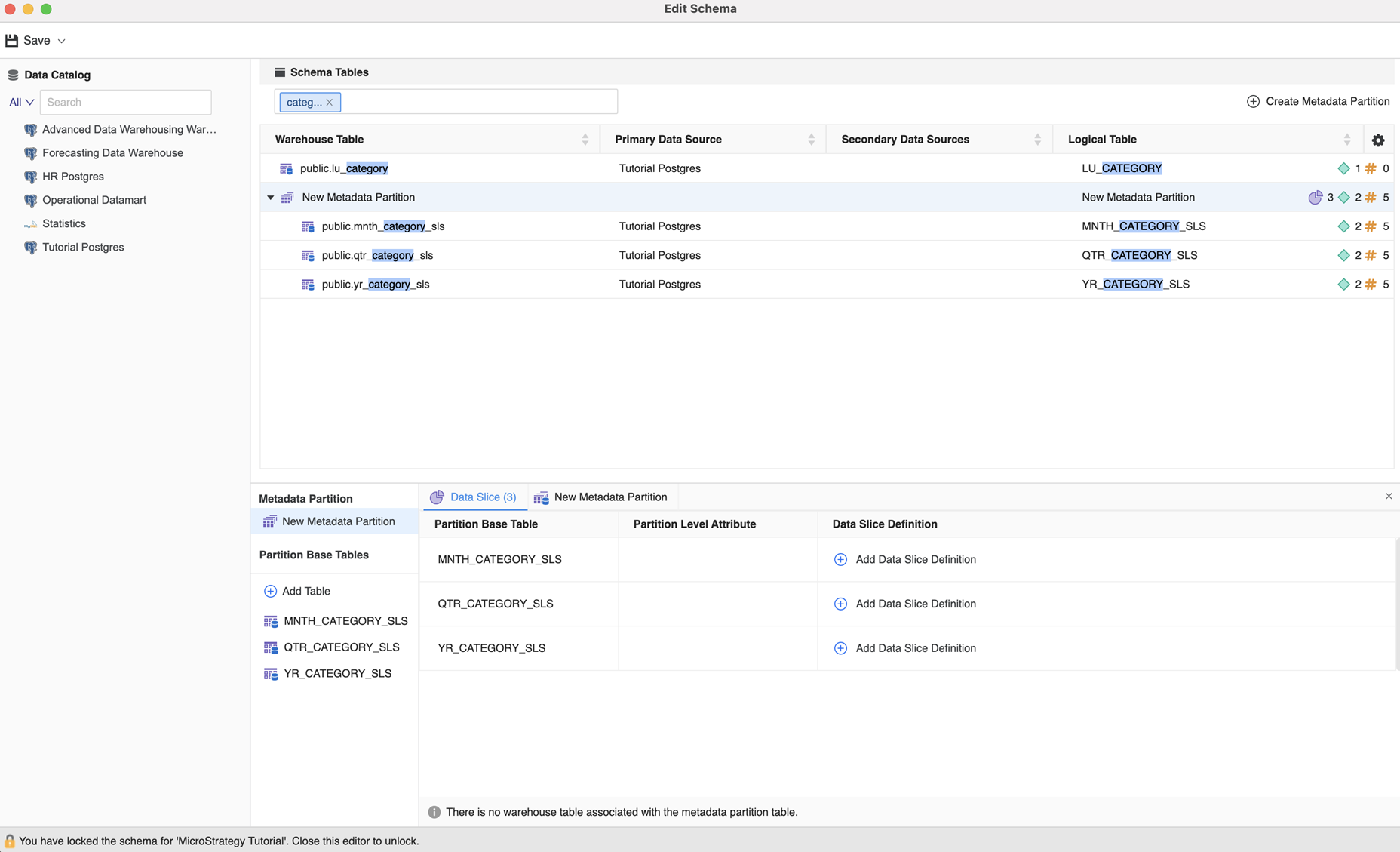Open table column settings gear
Image resolution: width=1400 pixels, height=852 pixels.
(x=1377, y=140)
